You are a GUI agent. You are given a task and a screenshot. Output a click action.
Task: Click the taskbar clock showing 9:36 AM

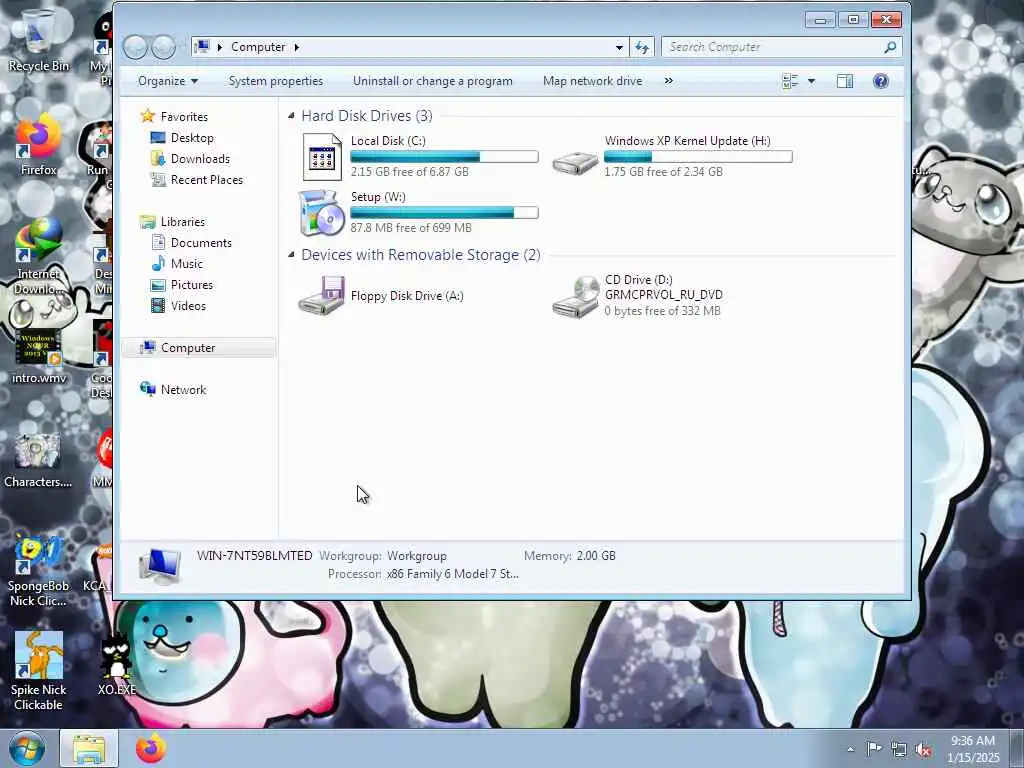coord(972,749)
